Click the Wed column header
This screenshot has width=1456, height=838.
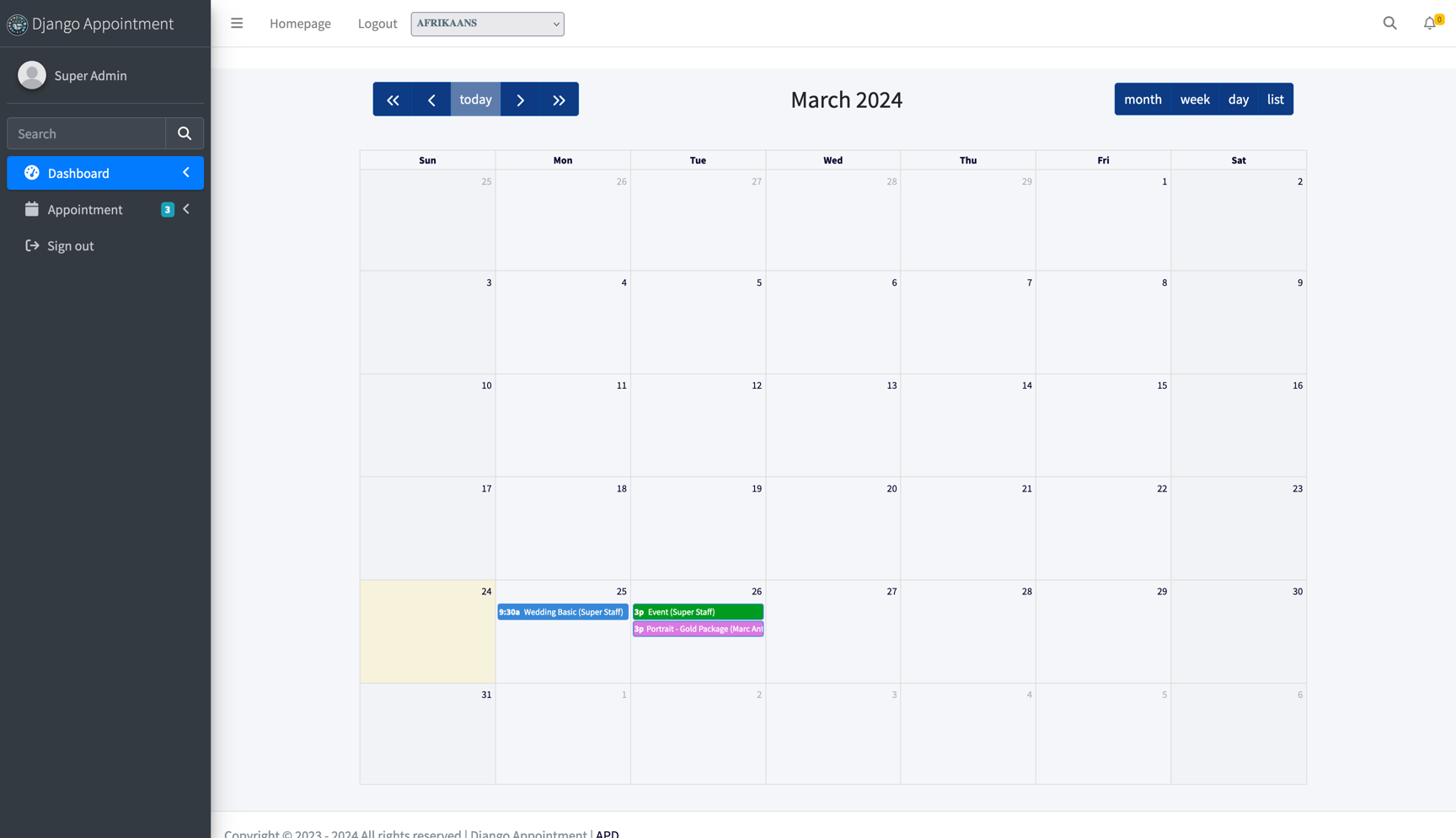(833, 160)
